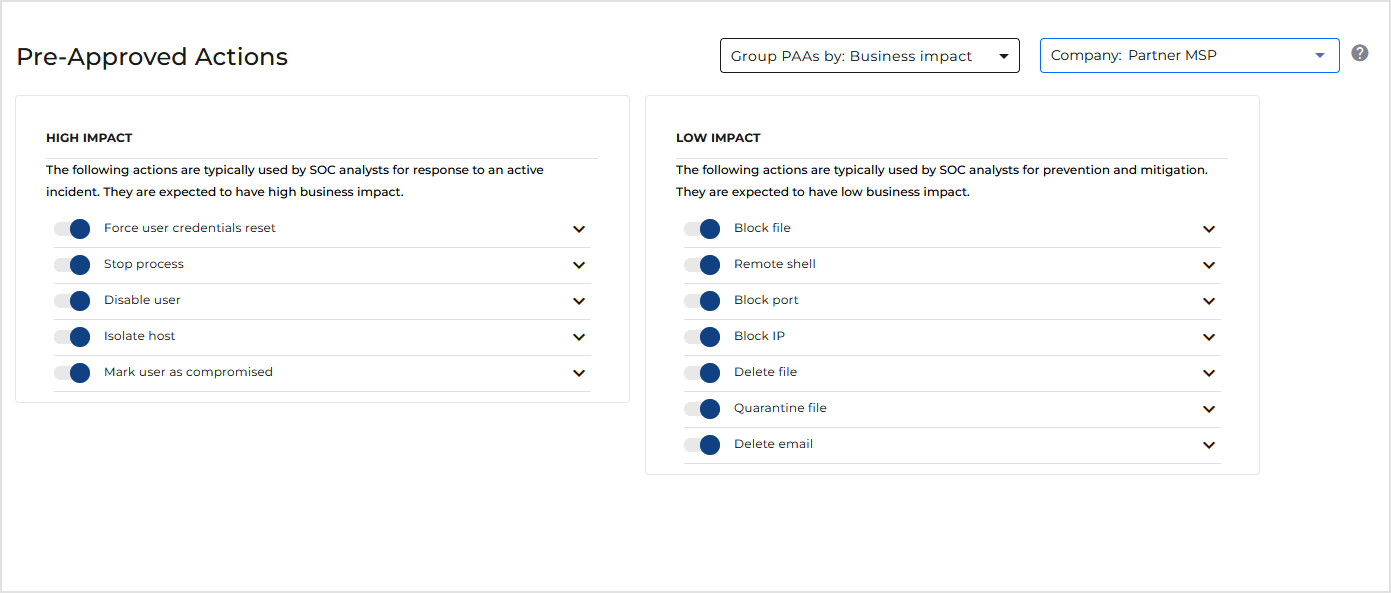Turn off Mark user as compromised
Viewport: 1391px width, 593px height.
tap(72, 373)
